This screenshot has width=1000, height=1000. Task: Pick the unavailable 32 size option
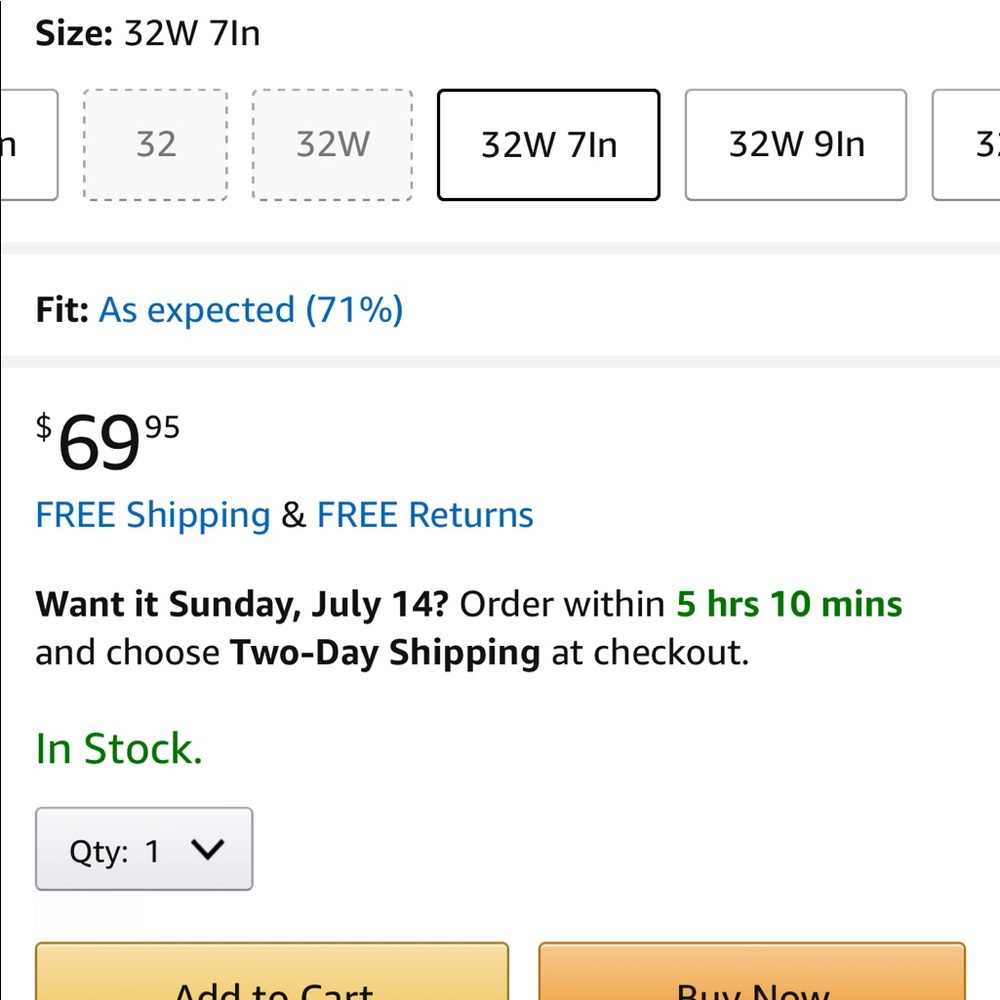[156, 145]
